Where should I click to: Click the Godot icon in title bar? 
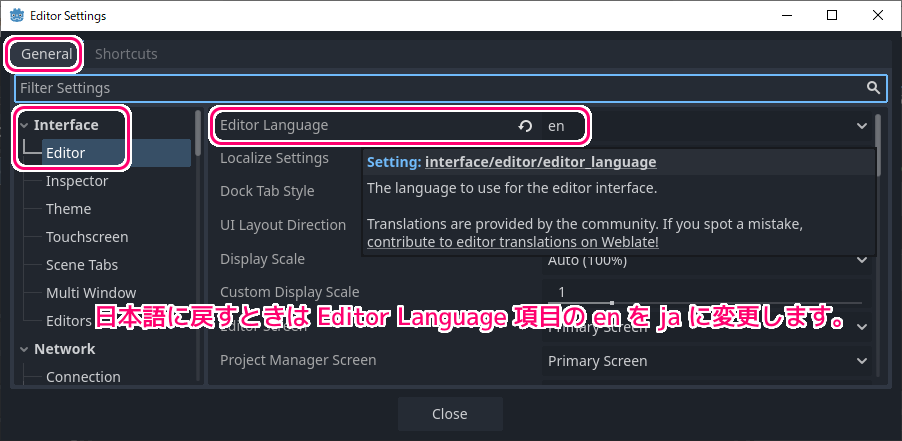[x=17, y=16]
